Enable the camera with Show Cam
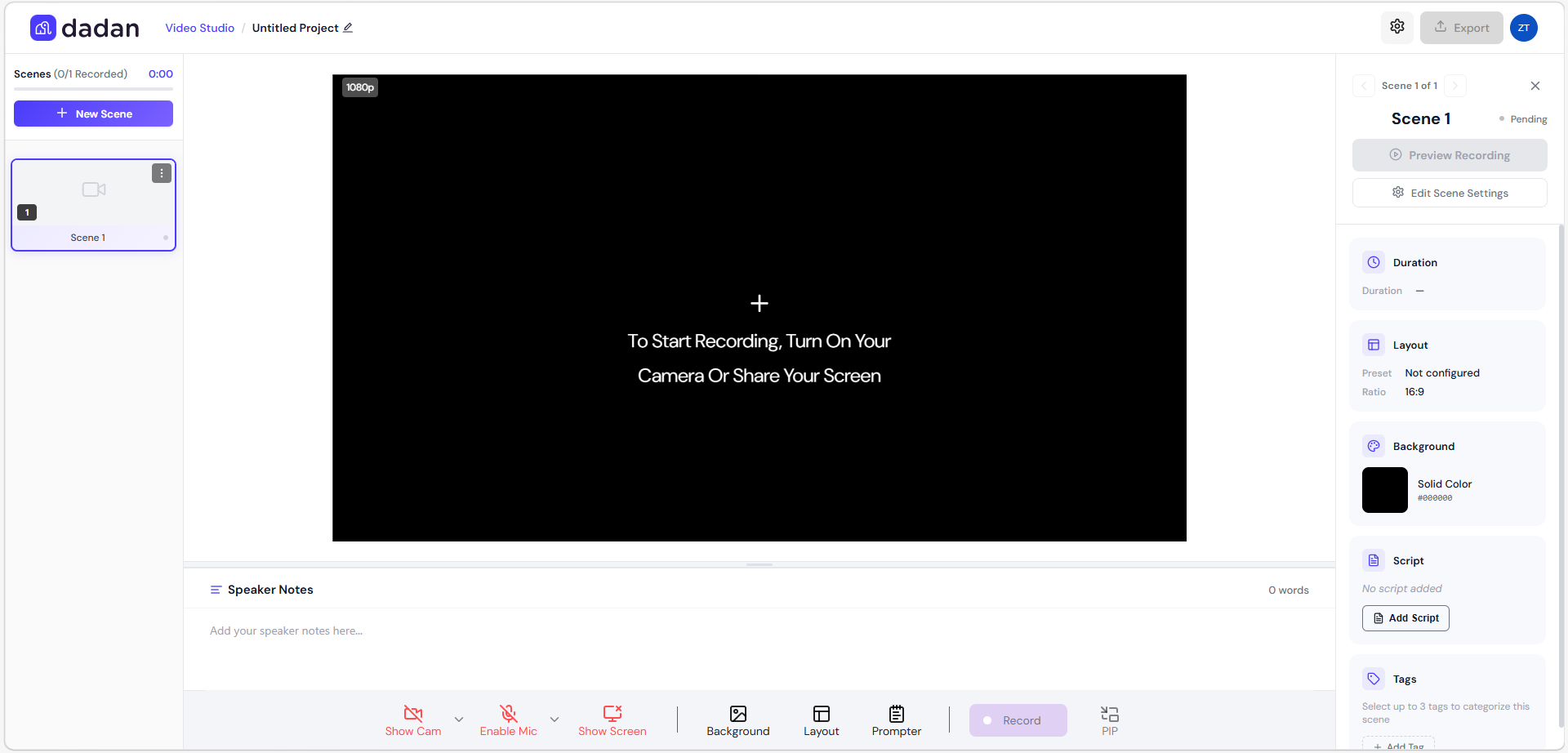The image size is (1568, 753). pos(413,720)
